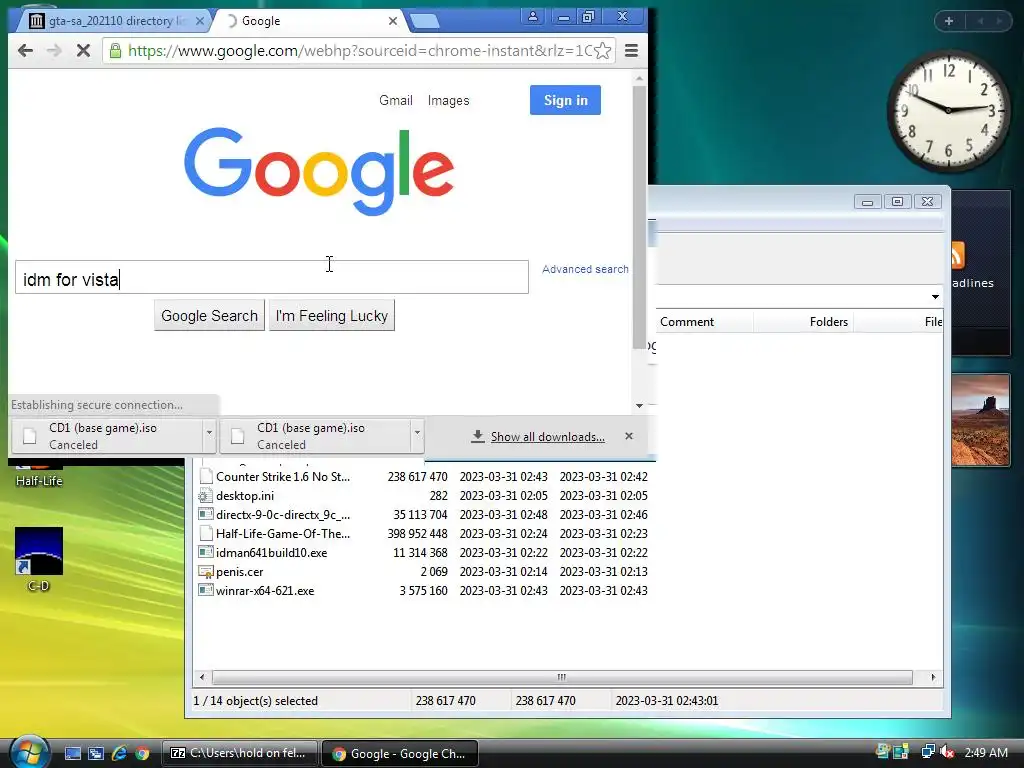Viewport: 1024px width, 768px height.
Task: Stop loading the page with the X button
Action: pyautogui.click(x=83, y=51)
